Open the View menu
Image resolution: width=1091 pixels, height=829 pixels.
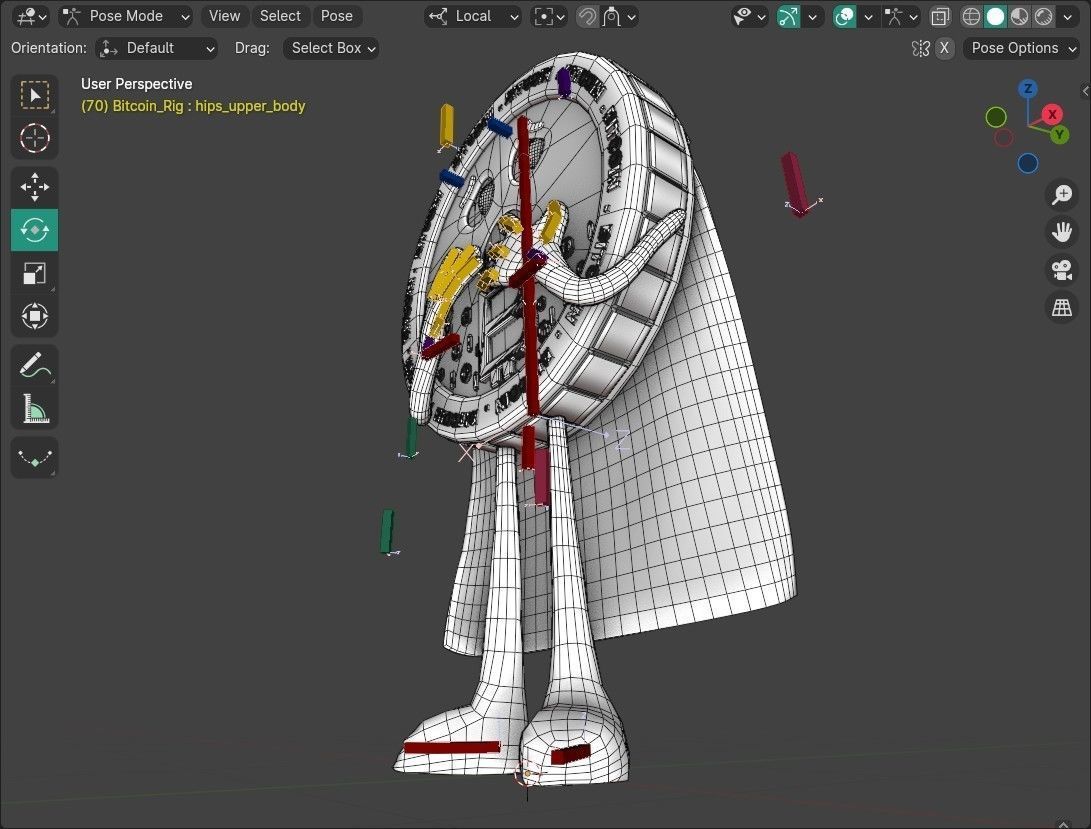[224, 16]
